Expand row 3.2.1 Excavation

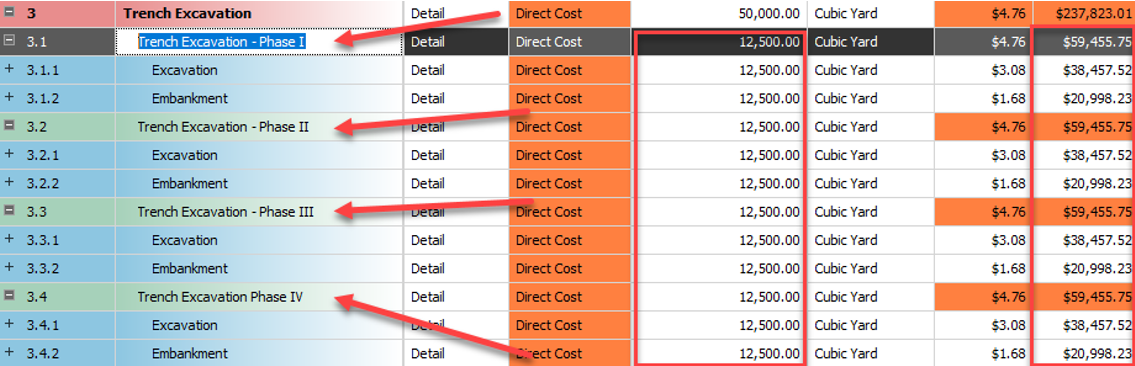pyautogui.click(x=9, y=154)
